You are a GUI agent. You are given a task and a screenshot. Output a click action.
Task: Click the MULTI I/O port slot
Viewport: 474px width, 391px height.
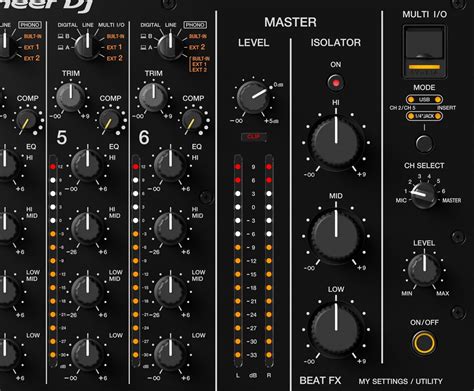pos(424,51)
